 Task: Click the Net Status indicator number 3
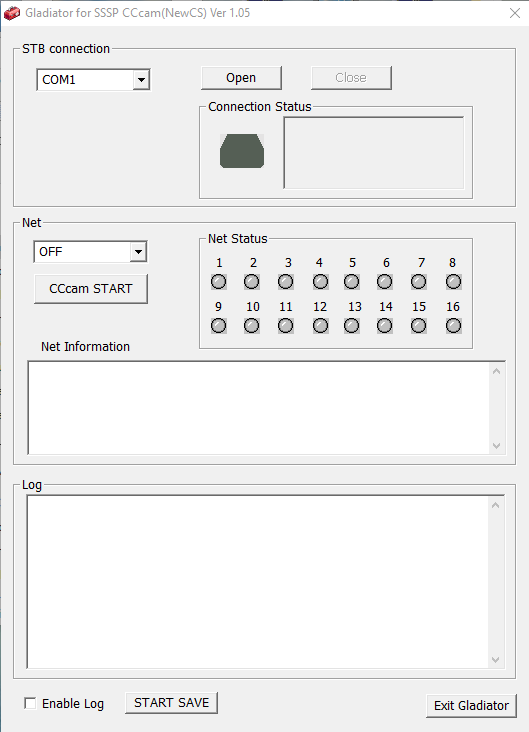(286, 282)
